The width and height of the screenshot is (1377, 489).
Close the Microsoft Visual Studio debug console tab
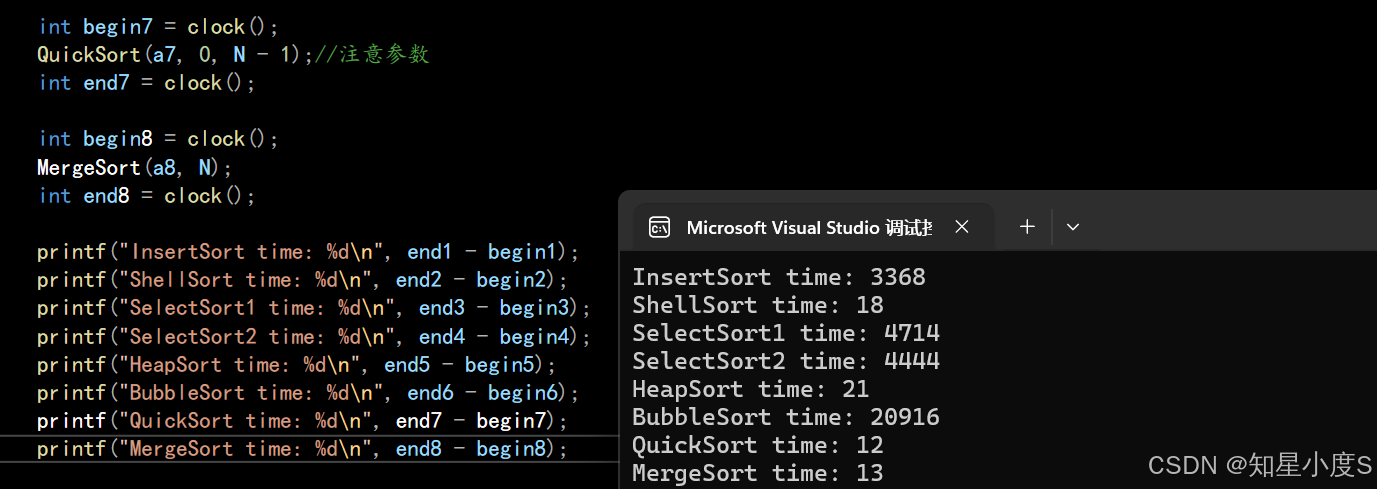[962, 227]
